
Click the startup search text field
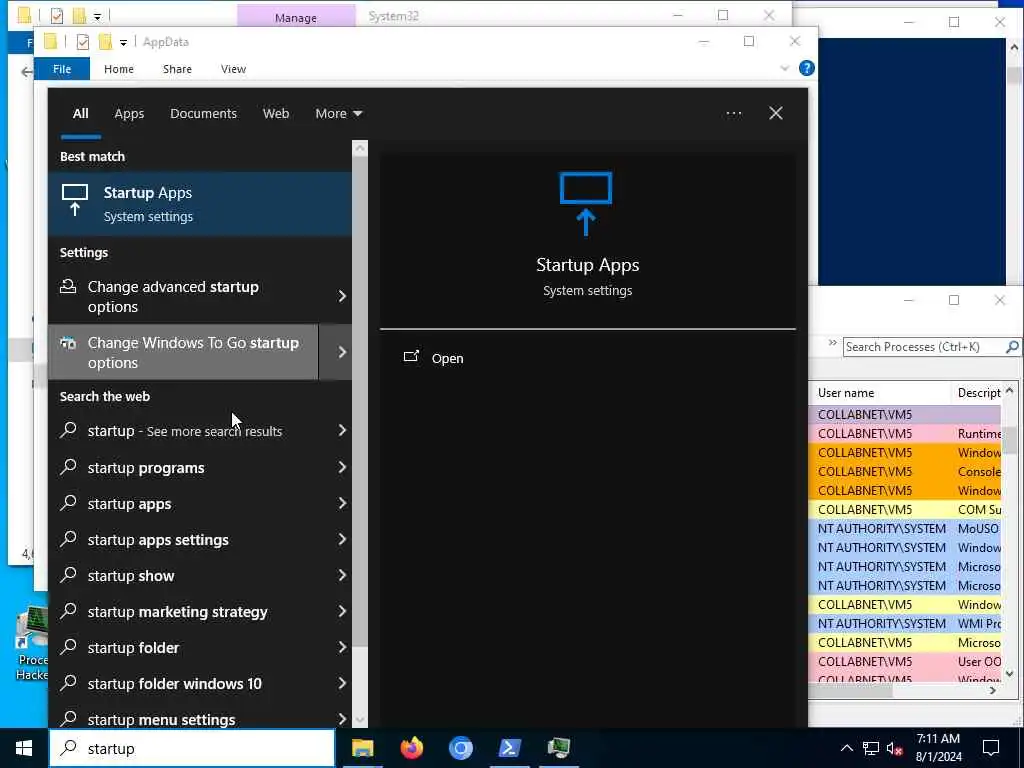tap(192, 748)
